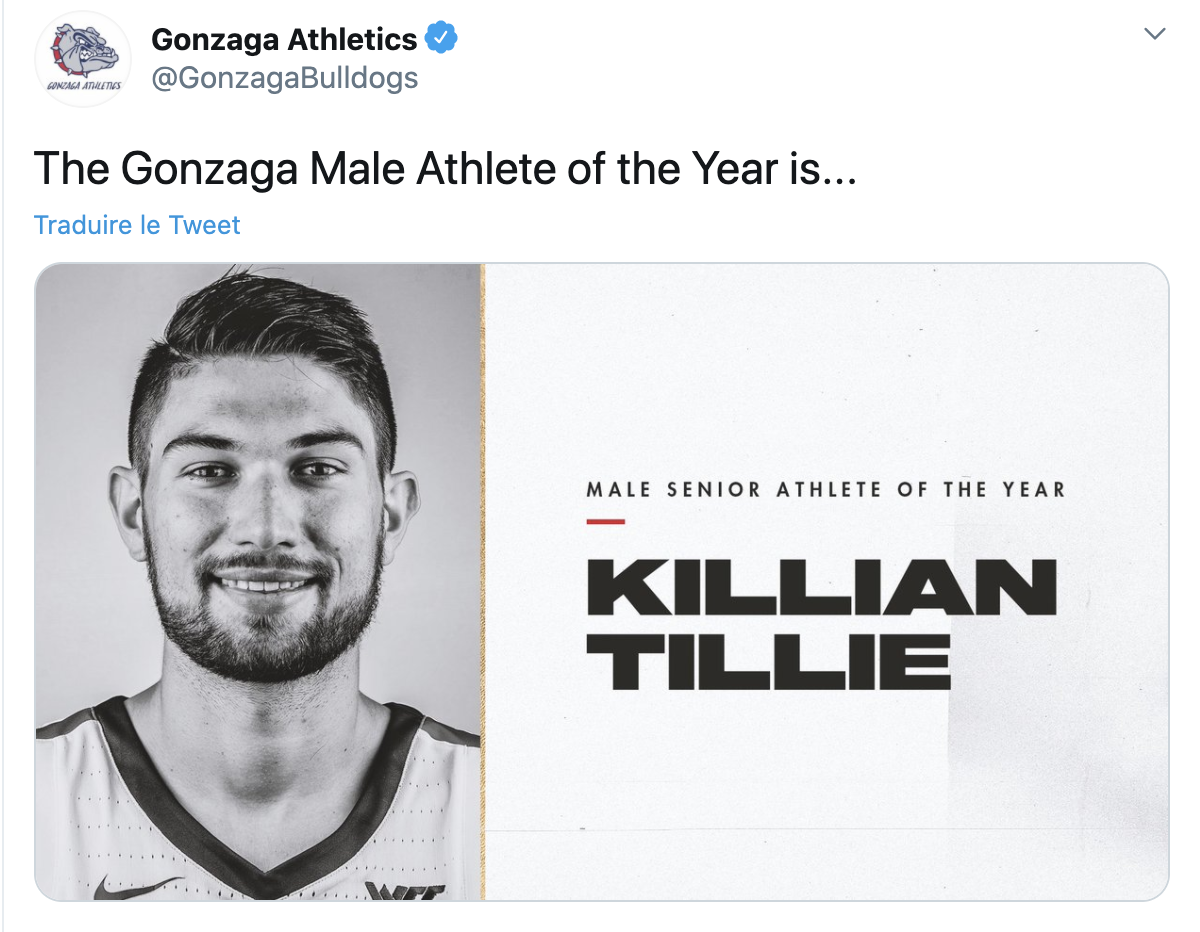1200x932 pixels.
Task: Open the Gonzaga Athletics display name
Action: pos(284,40)
